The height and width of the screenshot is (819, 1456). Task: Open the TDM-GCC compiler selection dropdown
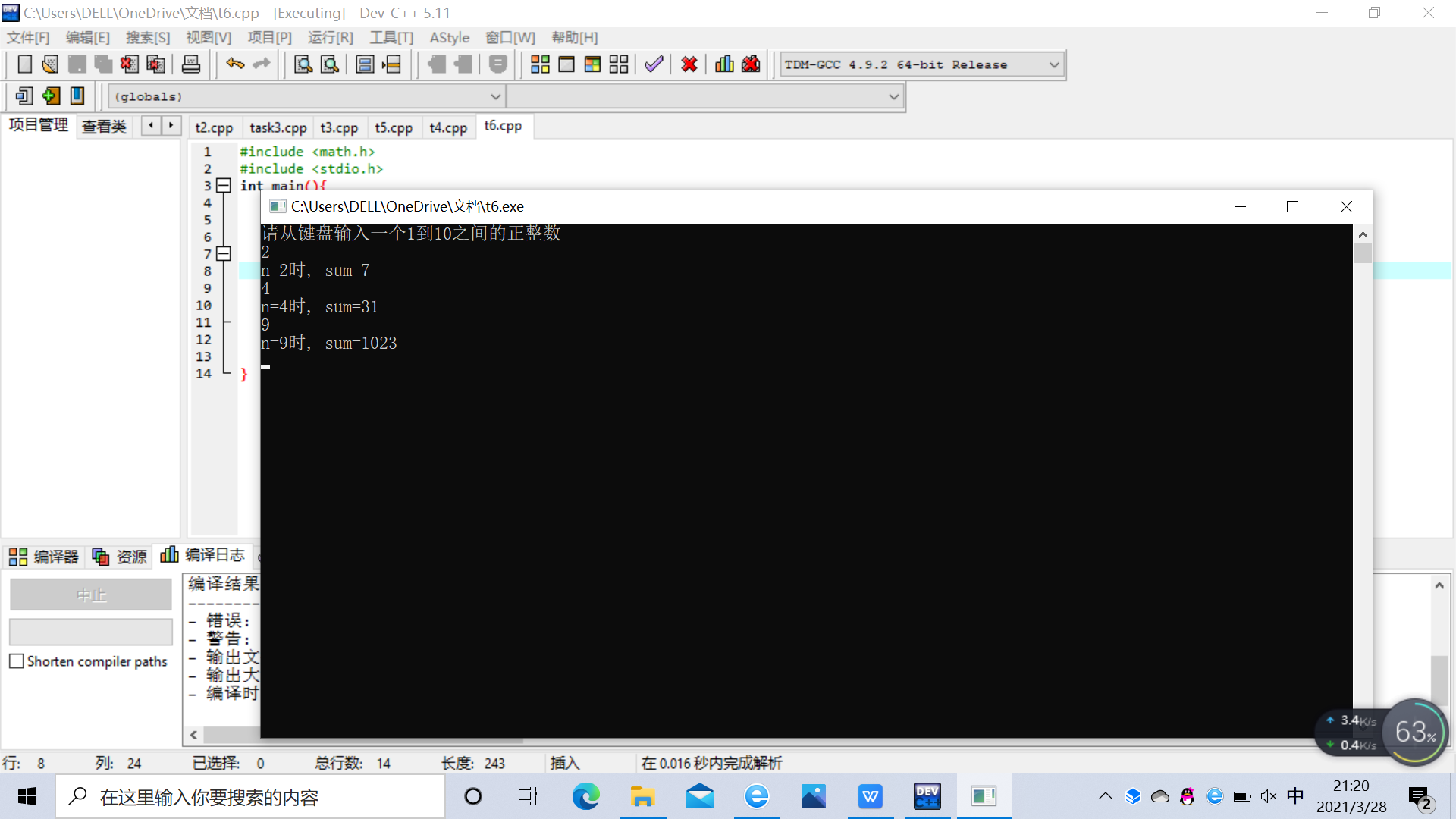1053,64
